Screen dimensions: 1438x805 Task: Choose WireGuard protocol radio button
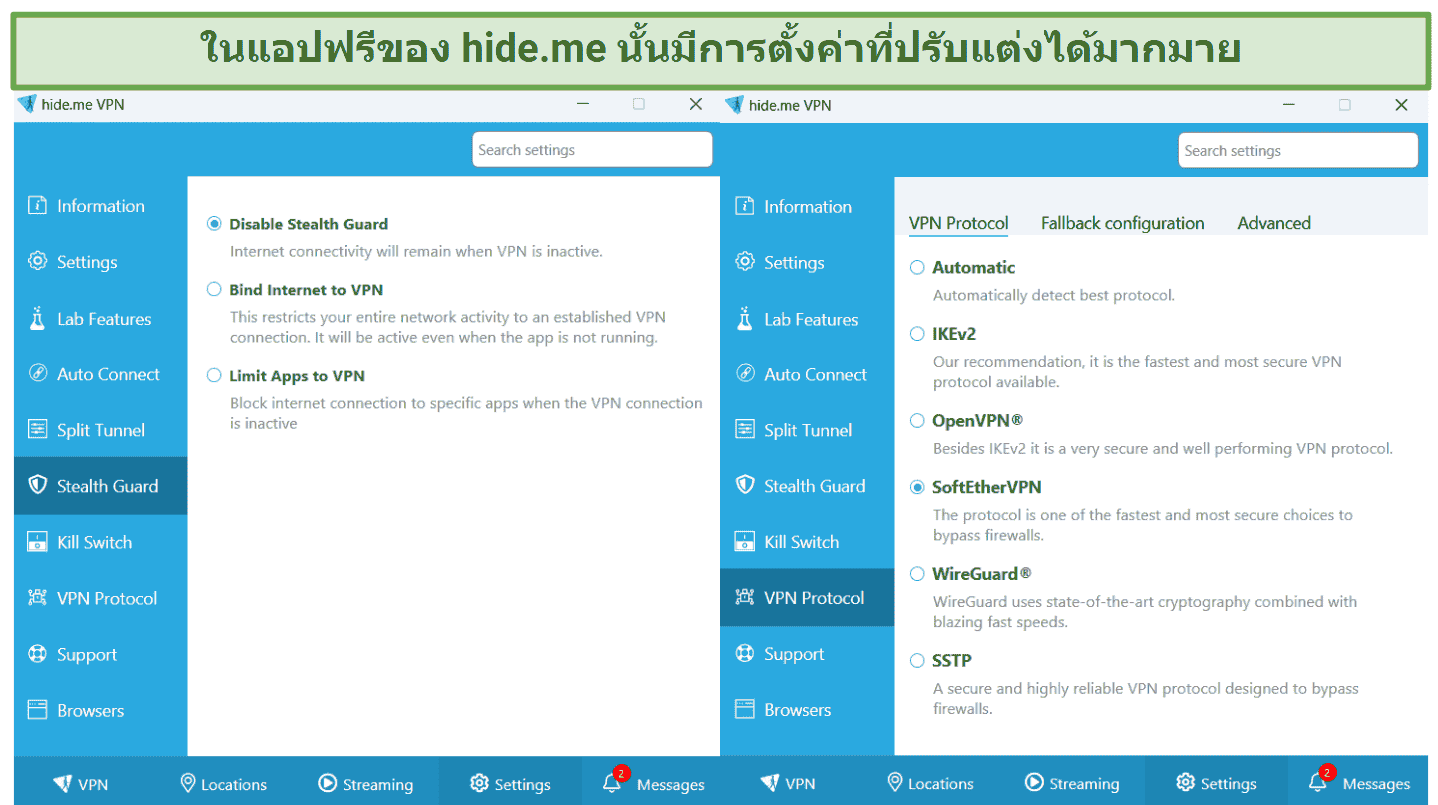coord(917,574)
